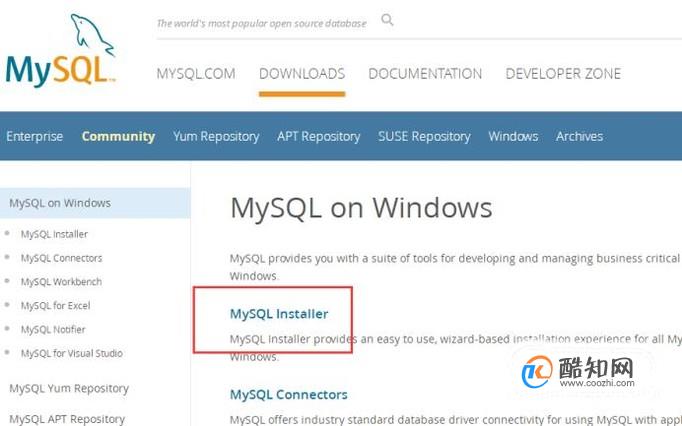Open Archives in blue navigation bar
Screen dimensions: 682x426
pos(579,136)
